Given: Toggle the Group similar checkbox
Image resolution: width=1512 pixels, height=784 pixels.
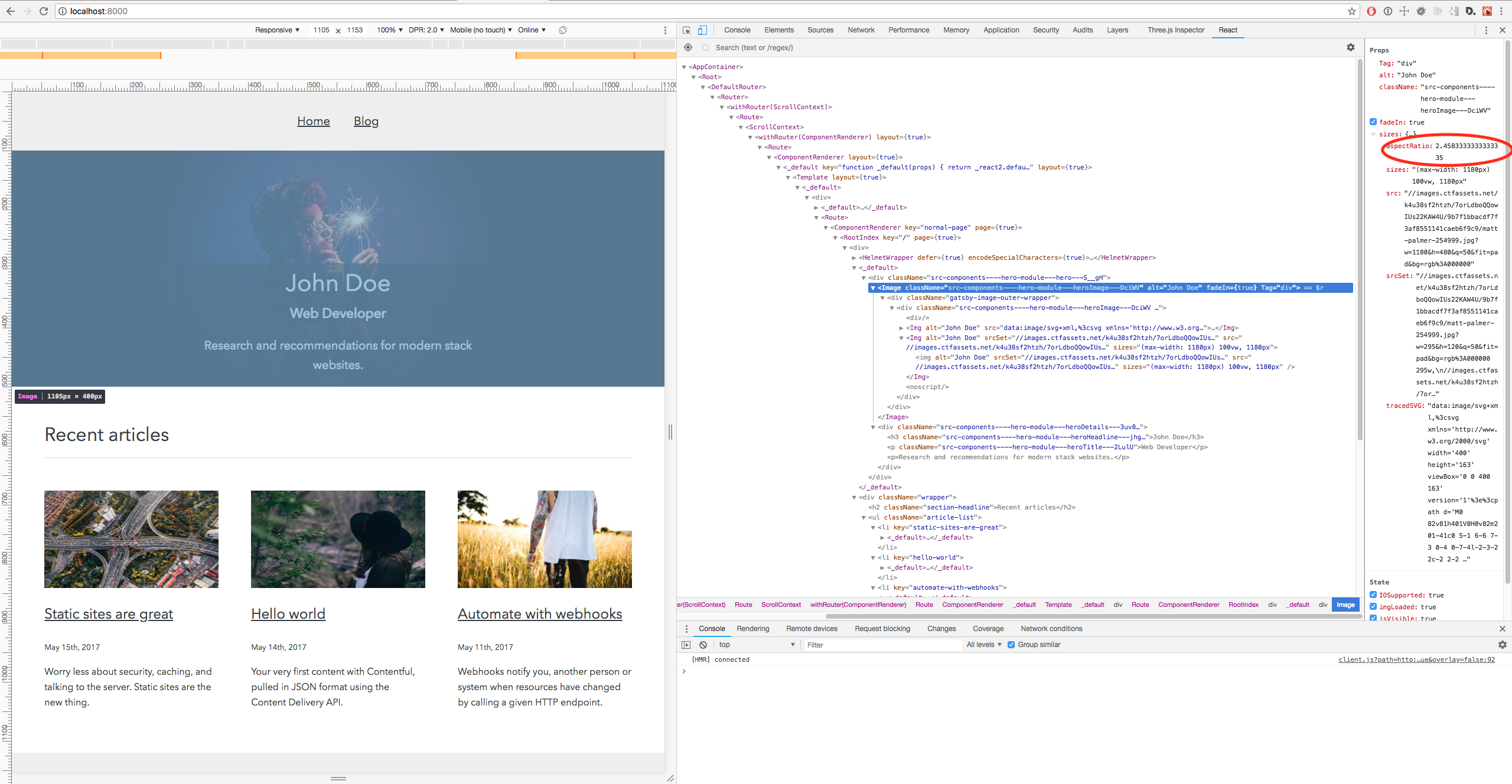Looking at the screenshot, I should point(1011,645).
